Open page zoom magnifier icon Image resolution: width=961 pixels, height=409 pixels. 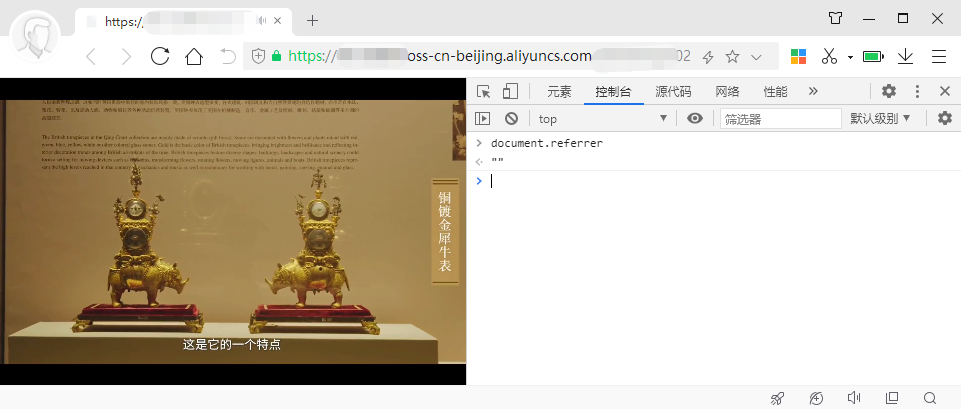930,398
